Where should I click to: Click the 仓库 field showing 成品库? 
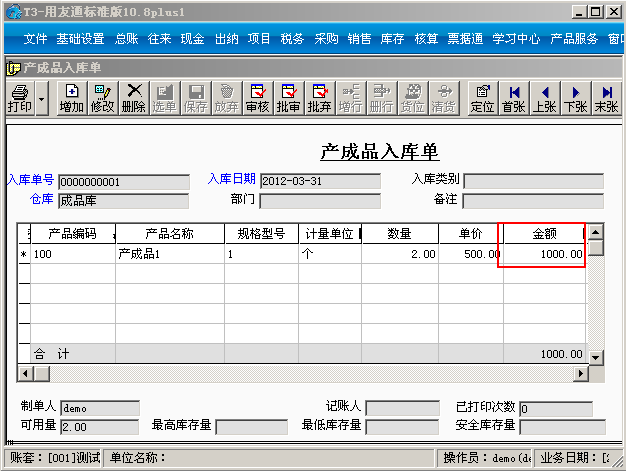123,201
